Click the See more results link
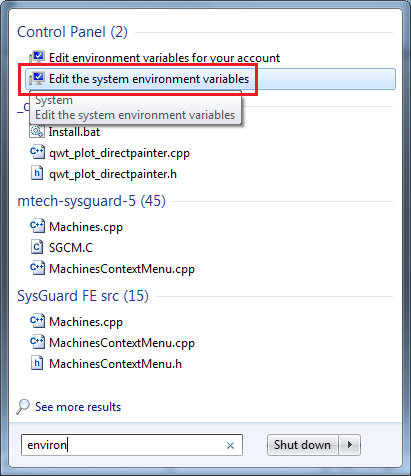 click(78, 407)
